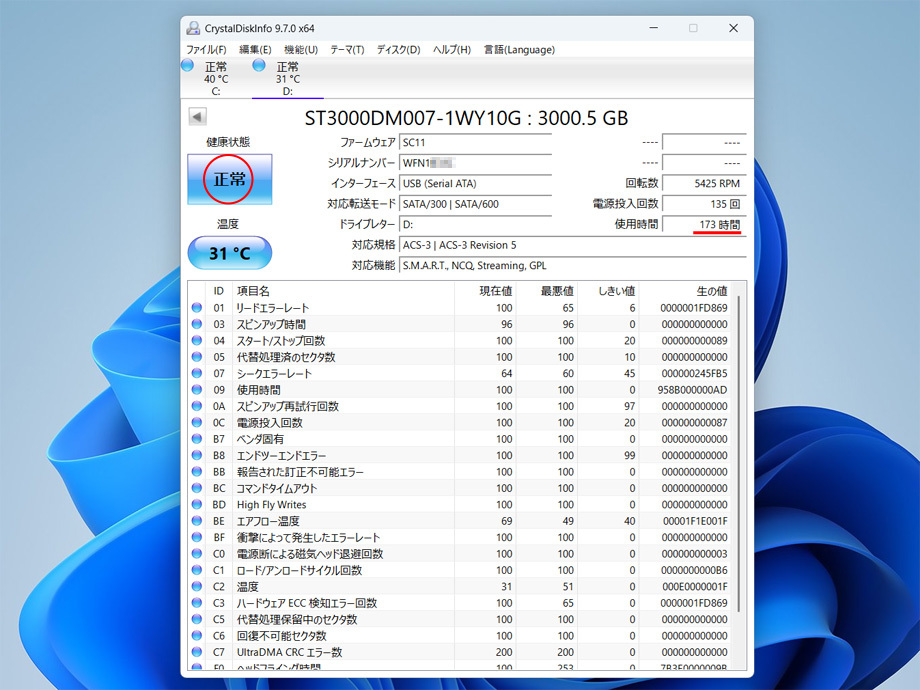
Task: Click status dot for ハードウェア ECC 検知エラー回数 row
Action: pos(197,603)
